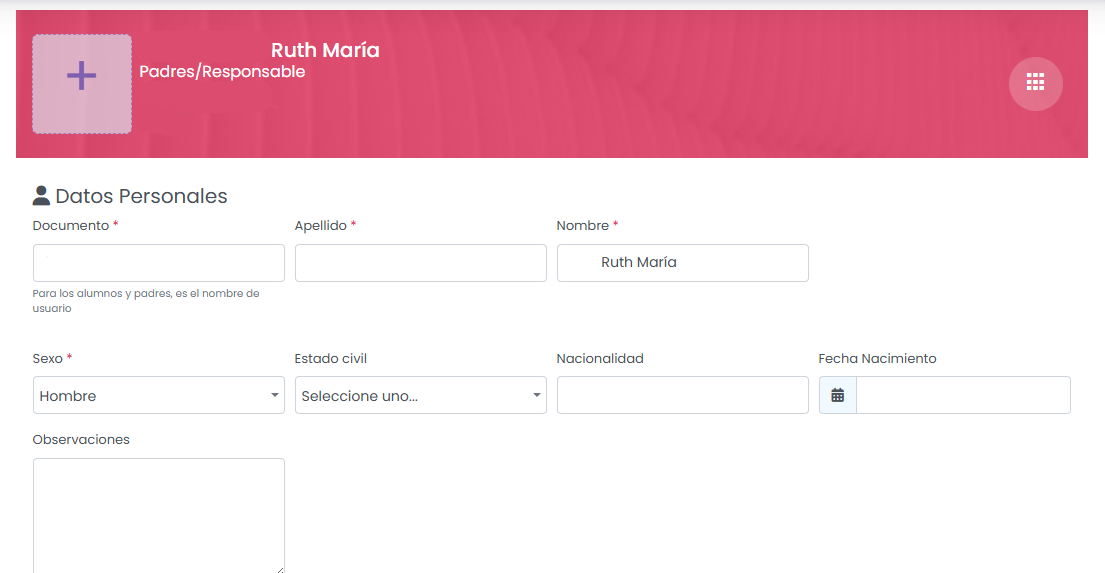Click the Ruth María header name

325,50
